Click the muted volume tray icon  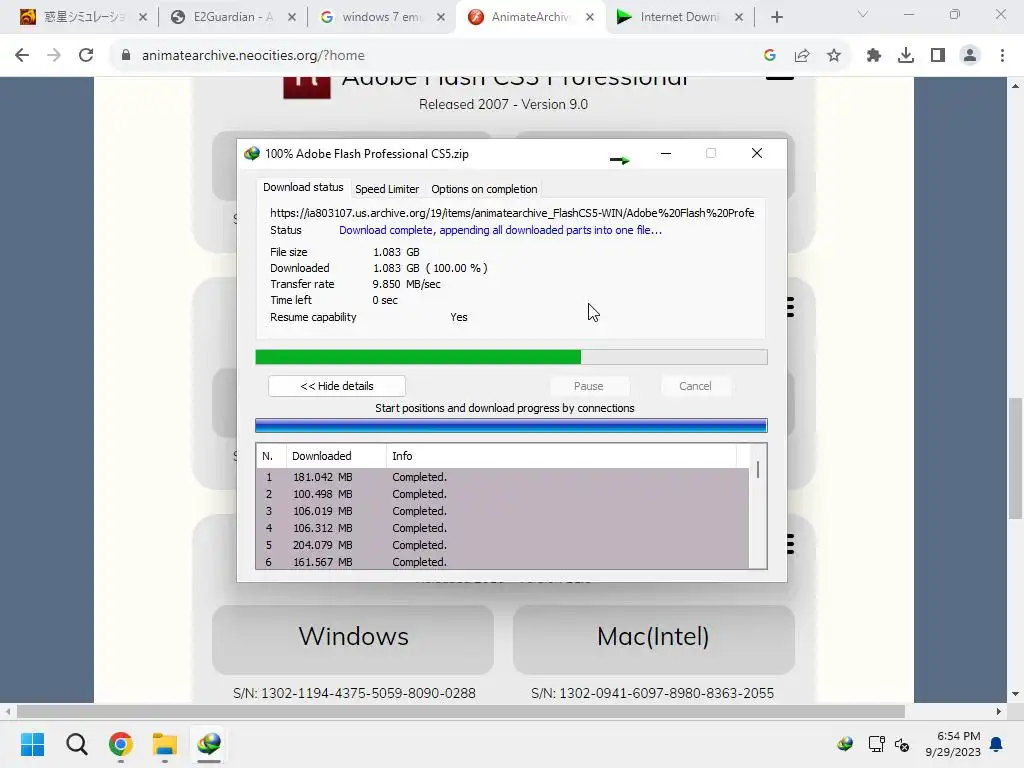(902, 744)
